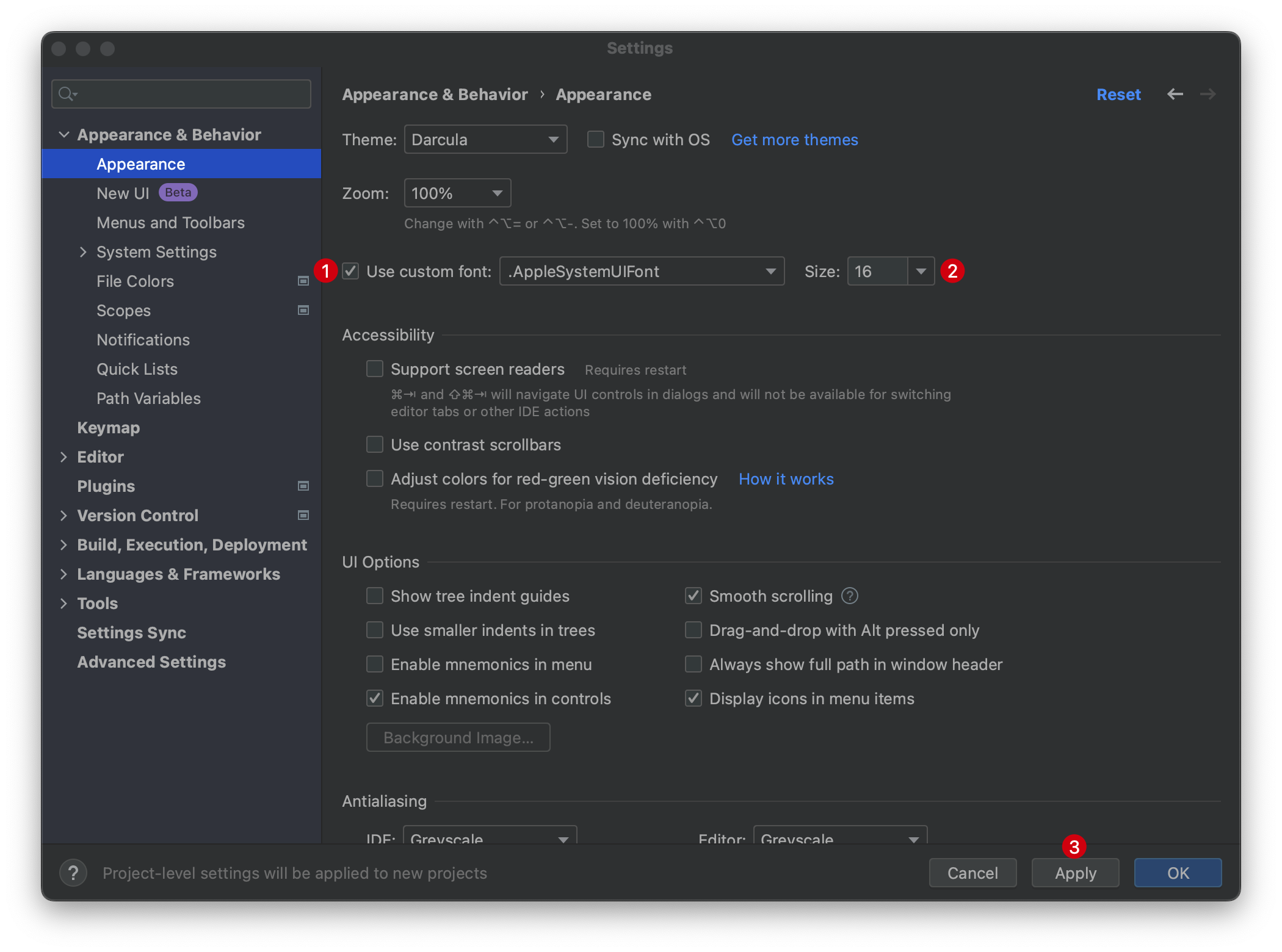Click the back arrow navigation icon
The height and width of the screenshot is (952, 1282).
click(x=1175, y=94)
